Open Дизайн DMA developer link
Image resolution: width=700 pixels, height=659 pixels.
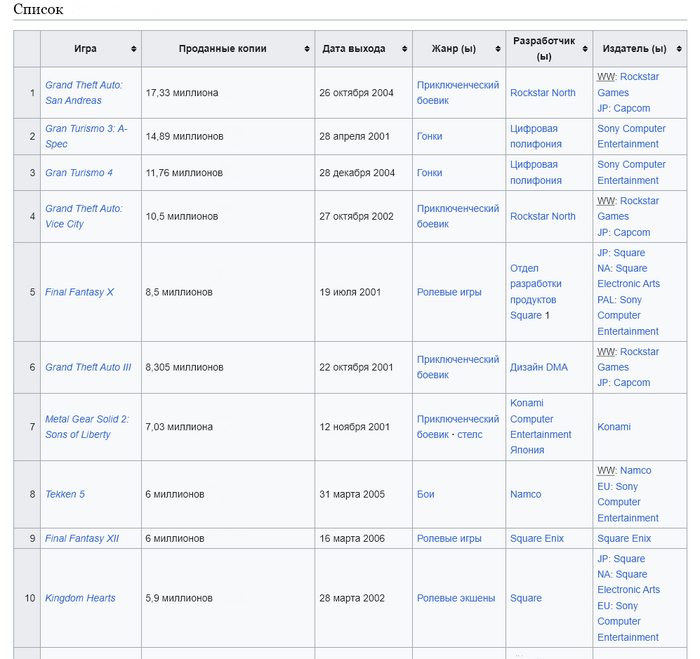(538, 367)
